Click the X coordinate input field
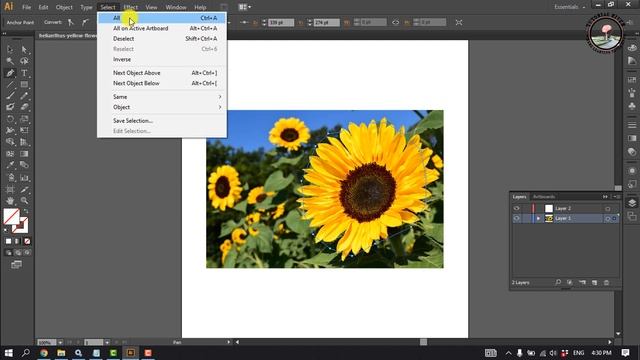This screenshot has height=360, width=640. tap(281, 22)
